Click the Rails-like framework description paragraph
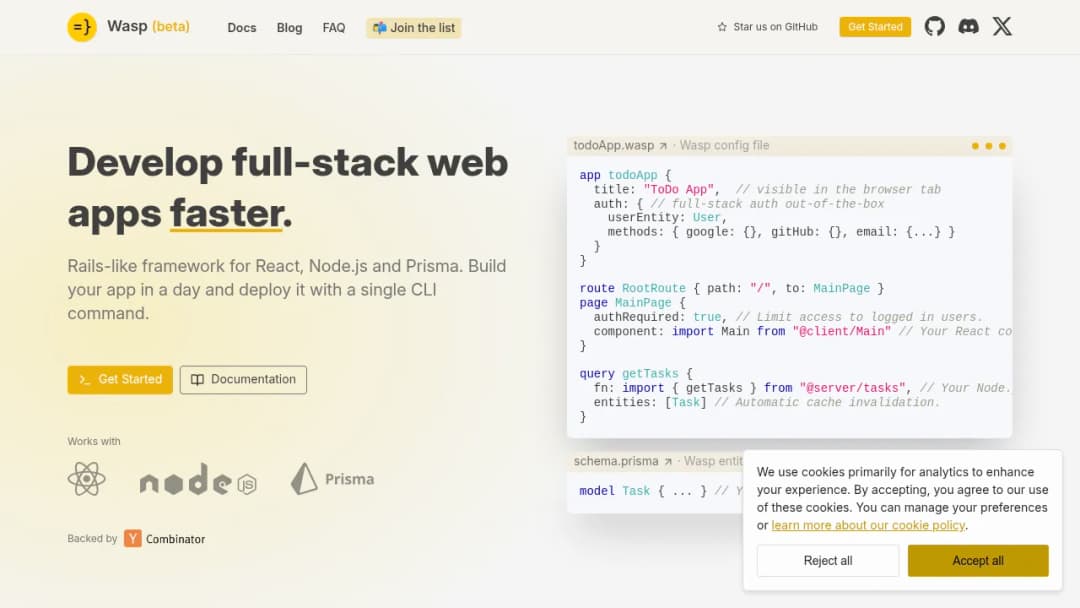1080x608 pixels. (x=287, y=290)
